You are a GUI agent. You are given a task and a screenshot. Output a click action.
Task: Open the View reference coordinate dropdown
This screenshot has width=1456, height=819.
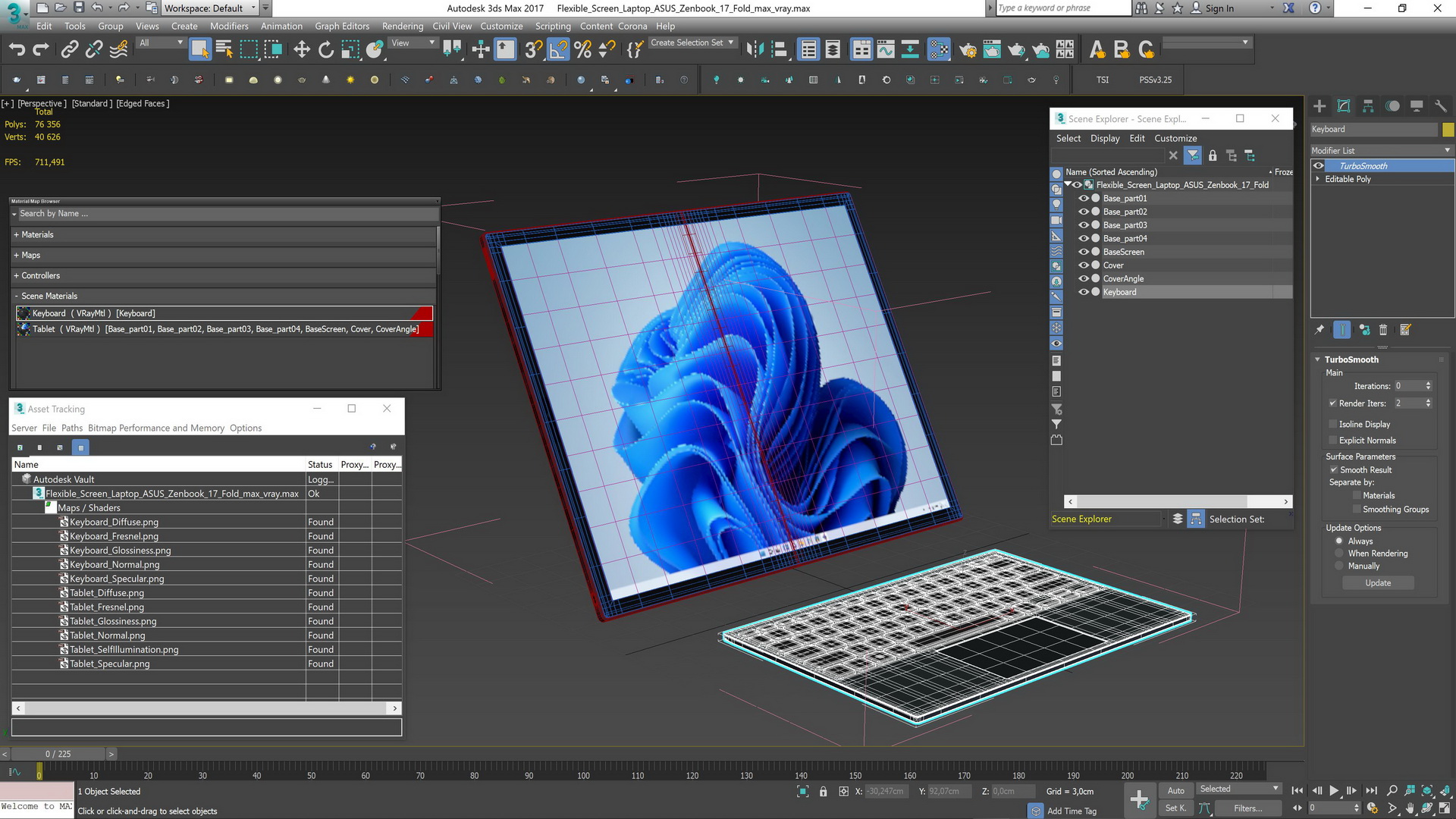point(413,43)
